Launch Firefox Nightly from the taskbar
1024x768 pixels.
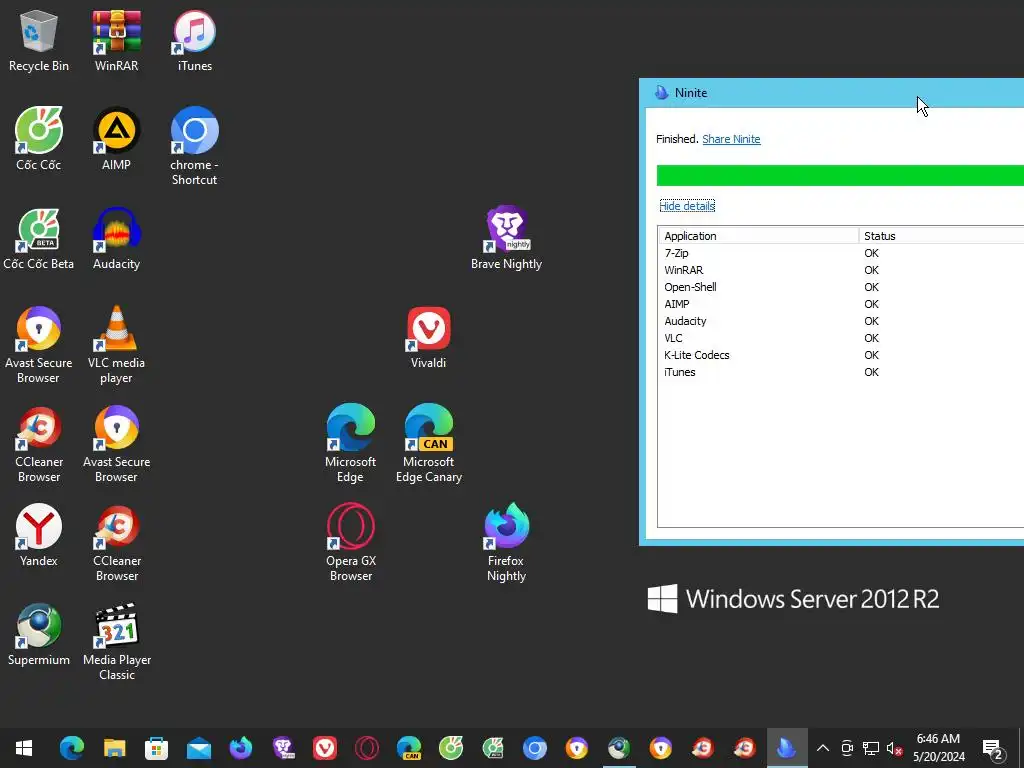(x=241, y=748)
